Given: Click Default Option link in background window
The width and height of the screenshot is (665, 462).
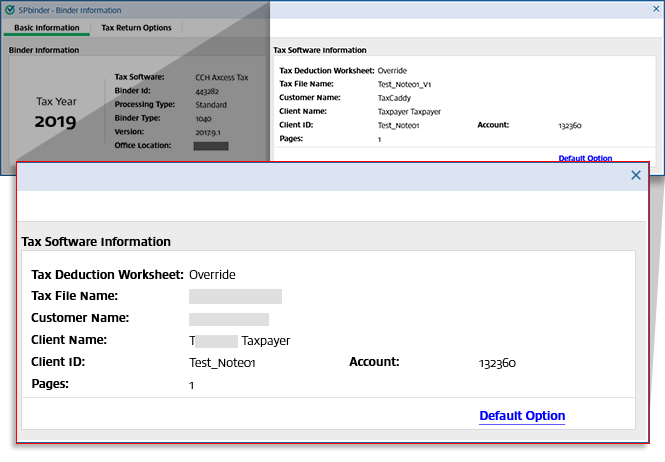Looking at the screenshot, I should [x=585, y=158].
